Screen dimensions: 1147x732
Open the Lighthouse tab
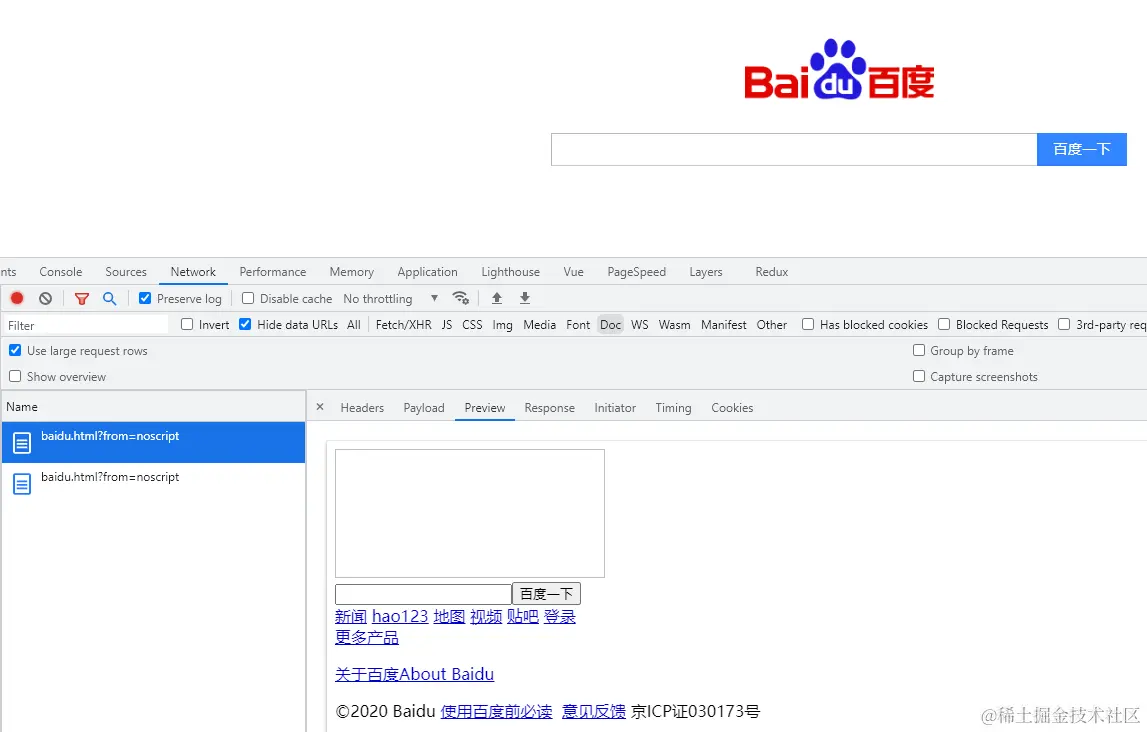[511, 271]
